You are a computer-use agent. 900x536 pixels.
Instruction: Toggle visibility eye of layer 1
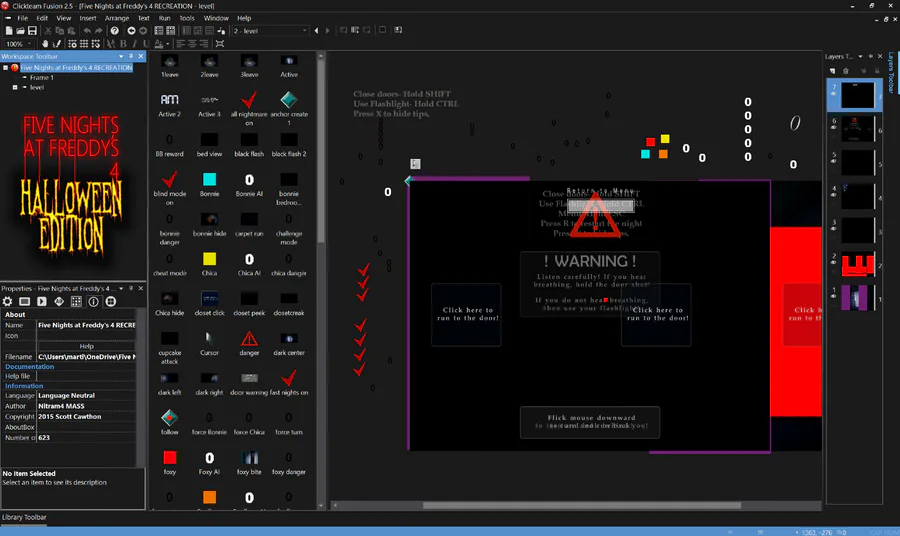pyautogui.click(x=833, y=297)
